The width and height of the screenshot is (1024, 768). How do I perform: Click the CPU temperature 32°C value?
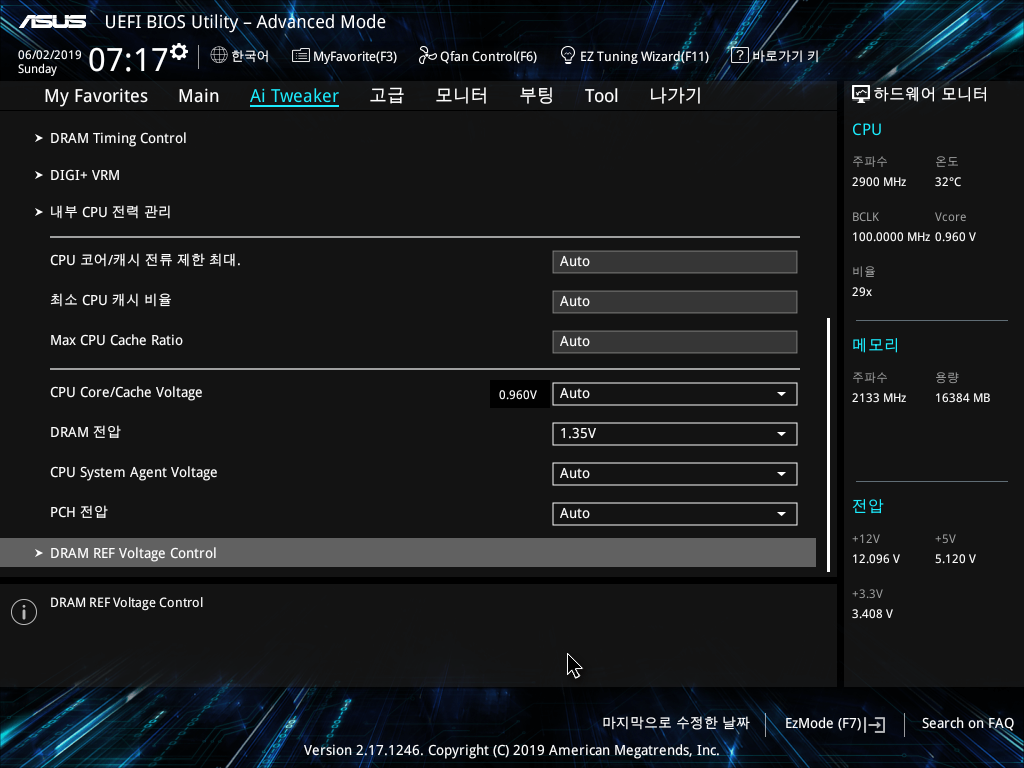(x=948, y=182)
